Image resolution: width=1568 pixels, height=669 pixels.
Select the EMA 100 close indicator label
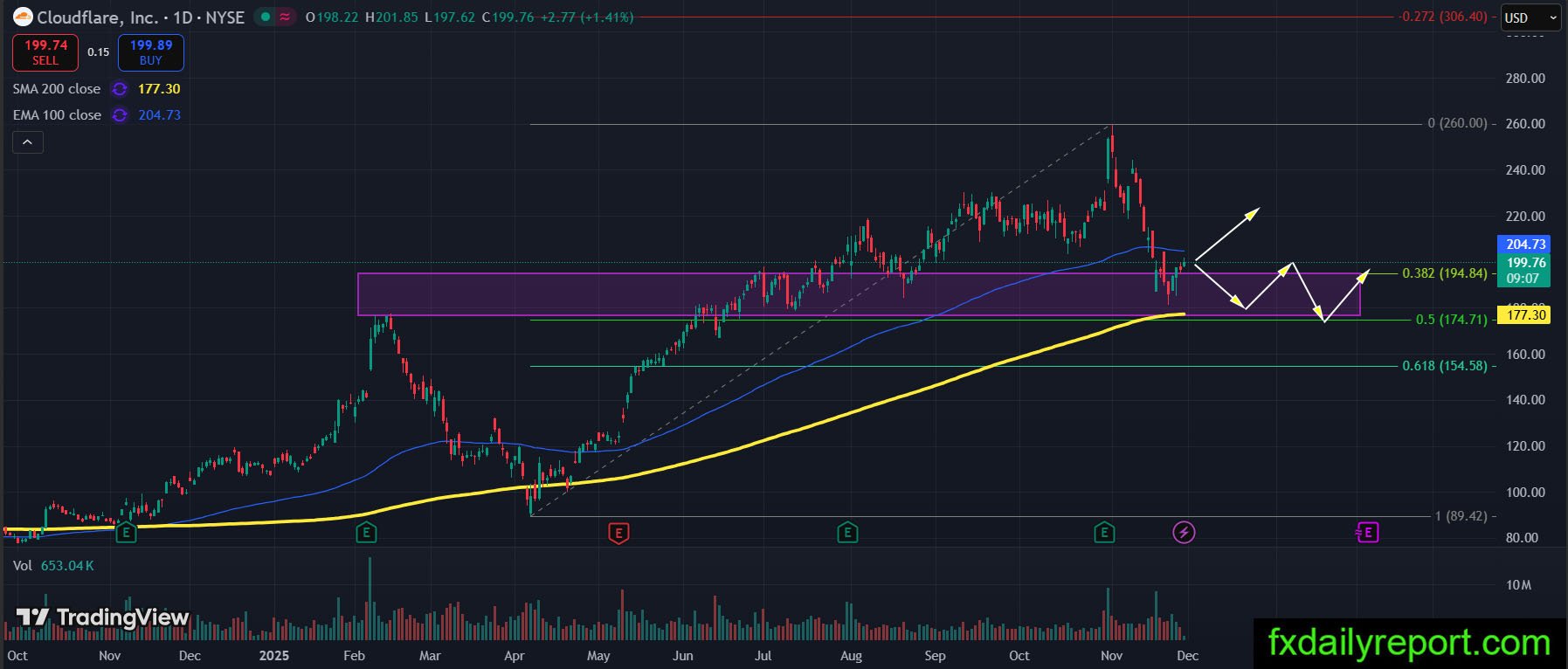57,115
